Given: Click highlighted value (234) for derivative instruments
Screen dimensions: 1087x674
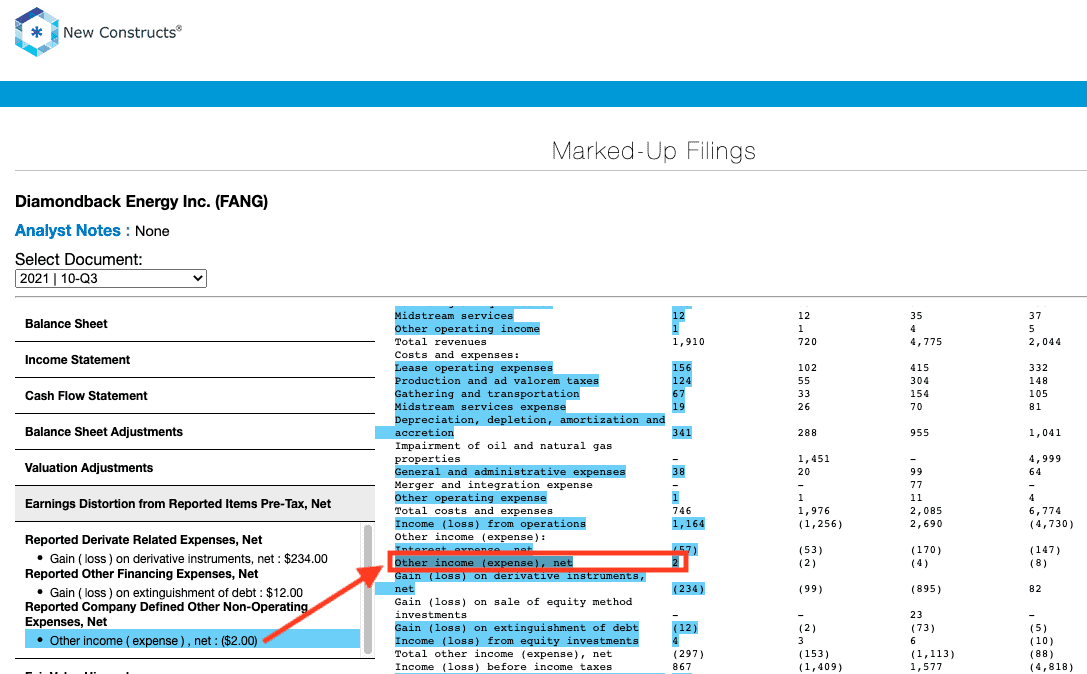Looking at the screenshot, I should point(688,589).
